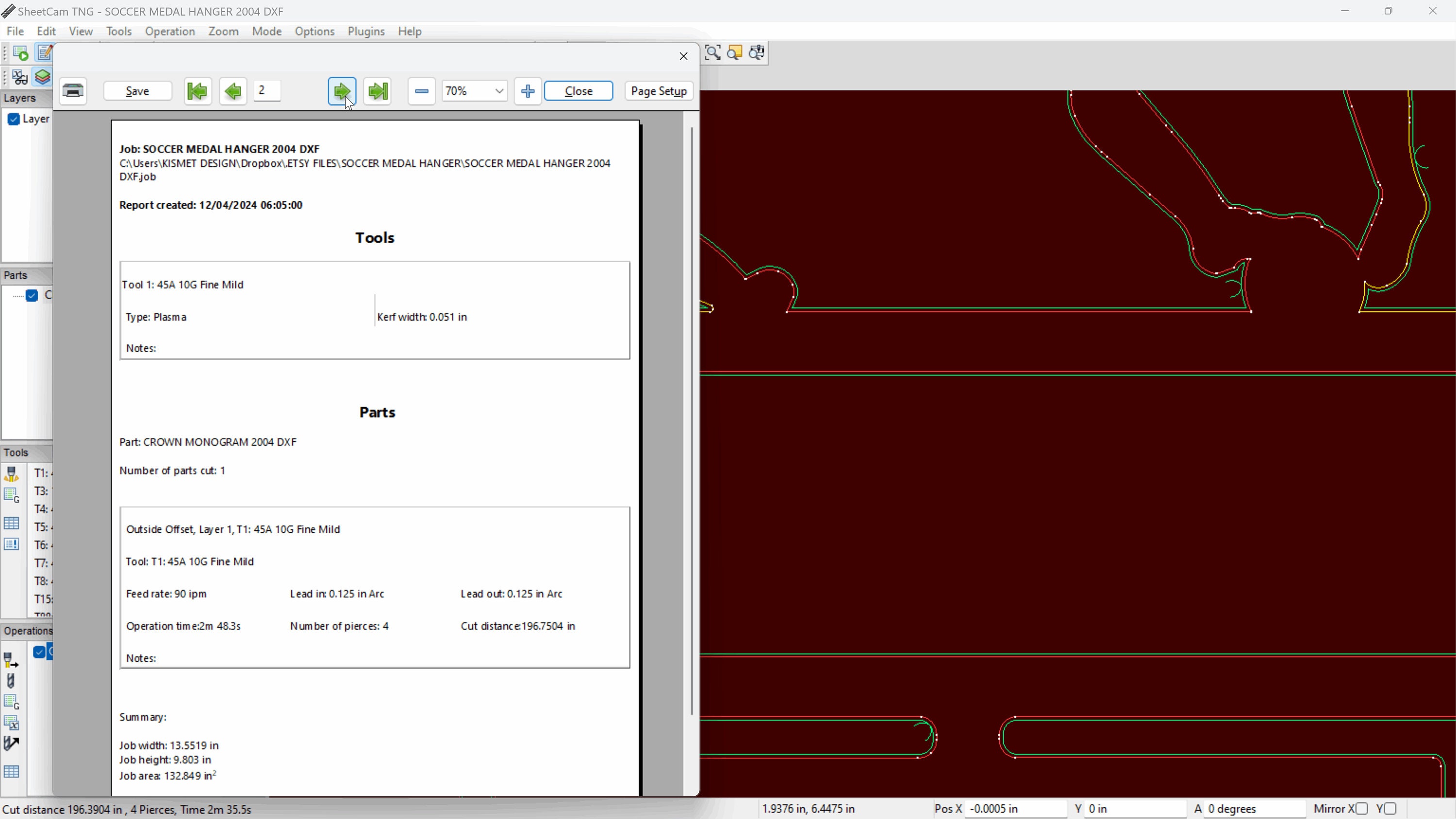Viewport: 1456px width, 819px height.
Task: Go to the next preview page
Action: point(341,91)
